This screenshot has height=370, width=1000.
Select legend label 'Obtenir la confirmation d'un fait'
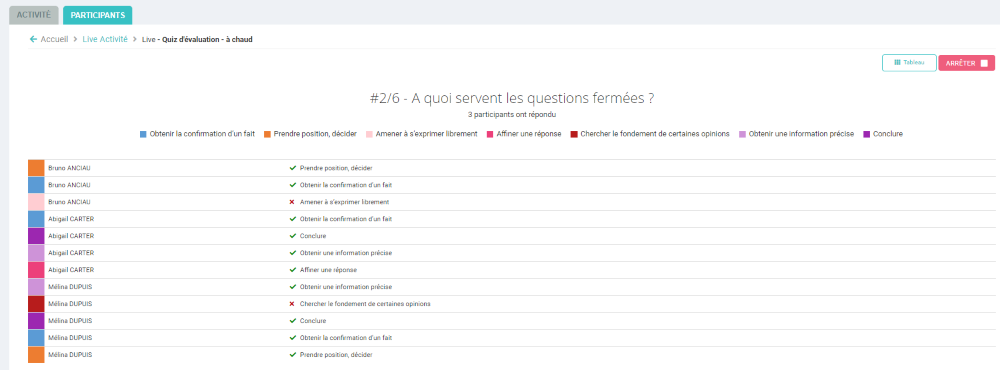202,134
